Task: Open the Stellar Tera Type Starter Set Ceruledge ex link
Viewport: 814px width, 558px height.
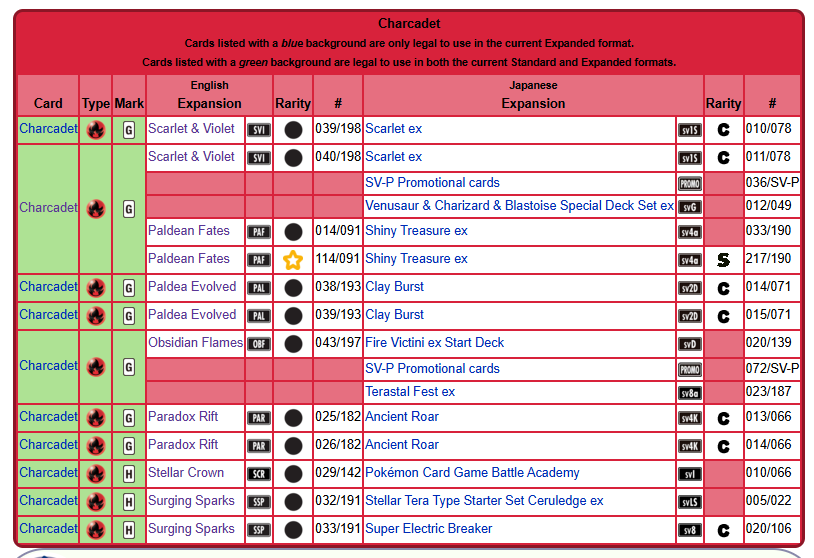Action: click(x=484, y=500)
